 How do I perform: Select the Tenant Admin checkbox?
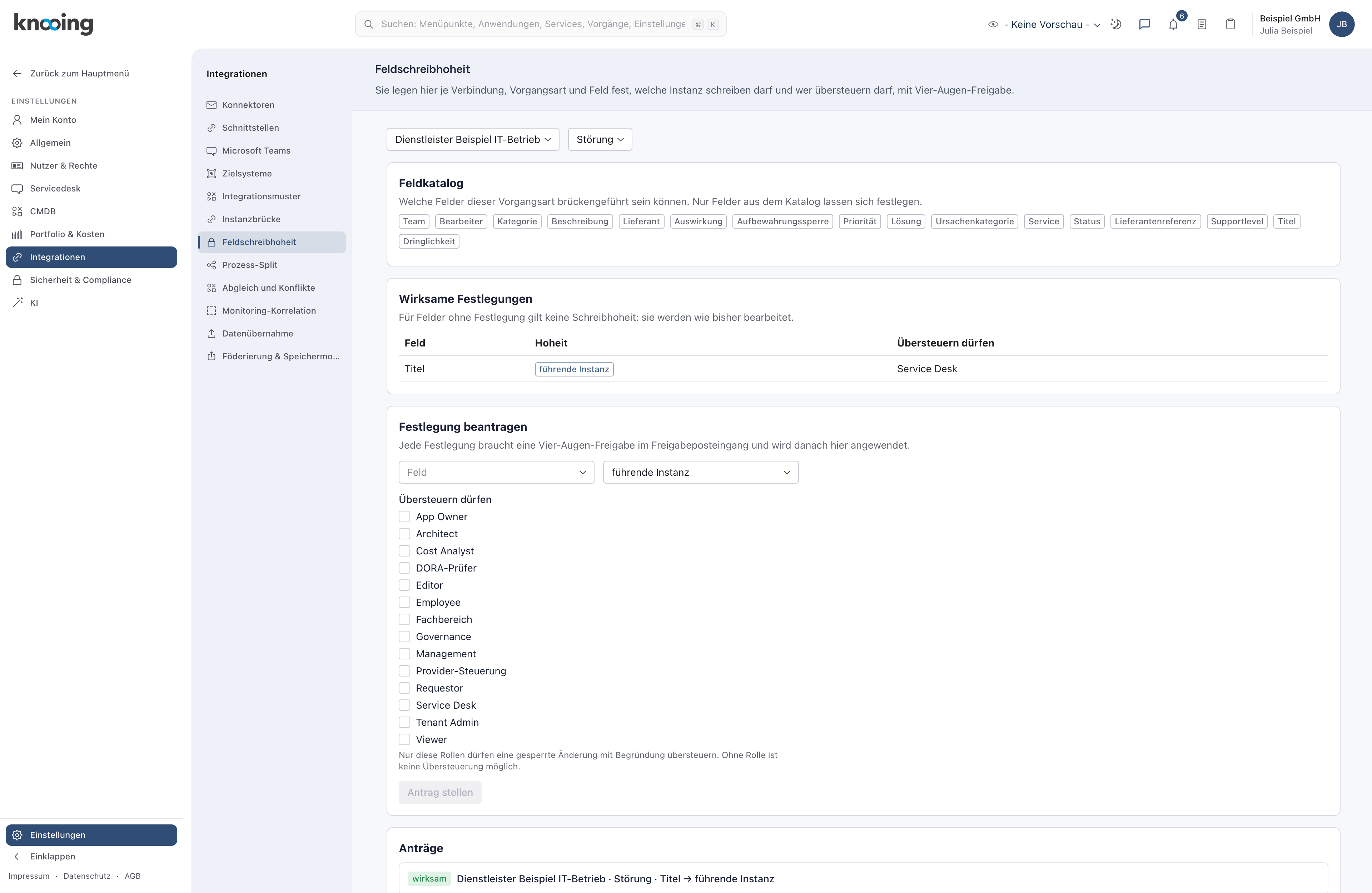pyautogui.click(x=405, y=722)
